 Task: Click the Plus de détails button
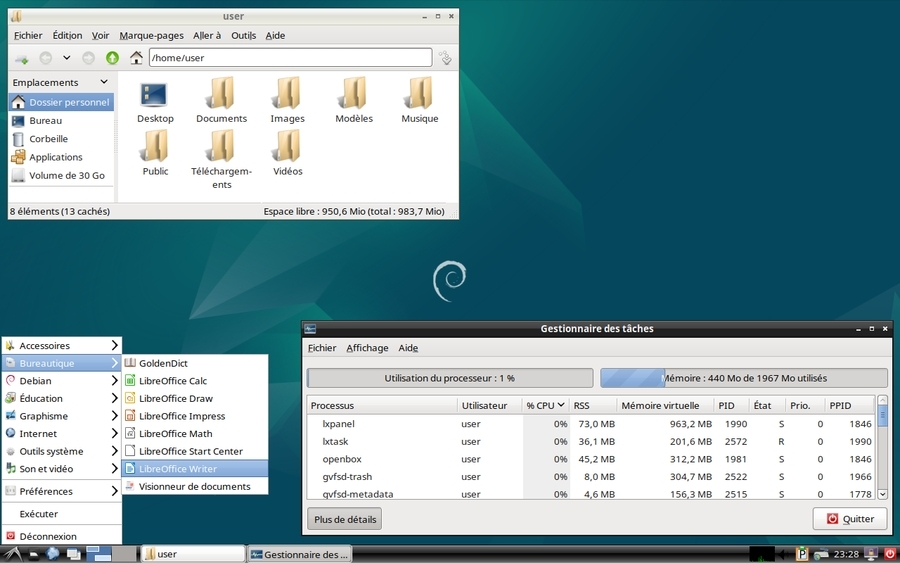344,519
